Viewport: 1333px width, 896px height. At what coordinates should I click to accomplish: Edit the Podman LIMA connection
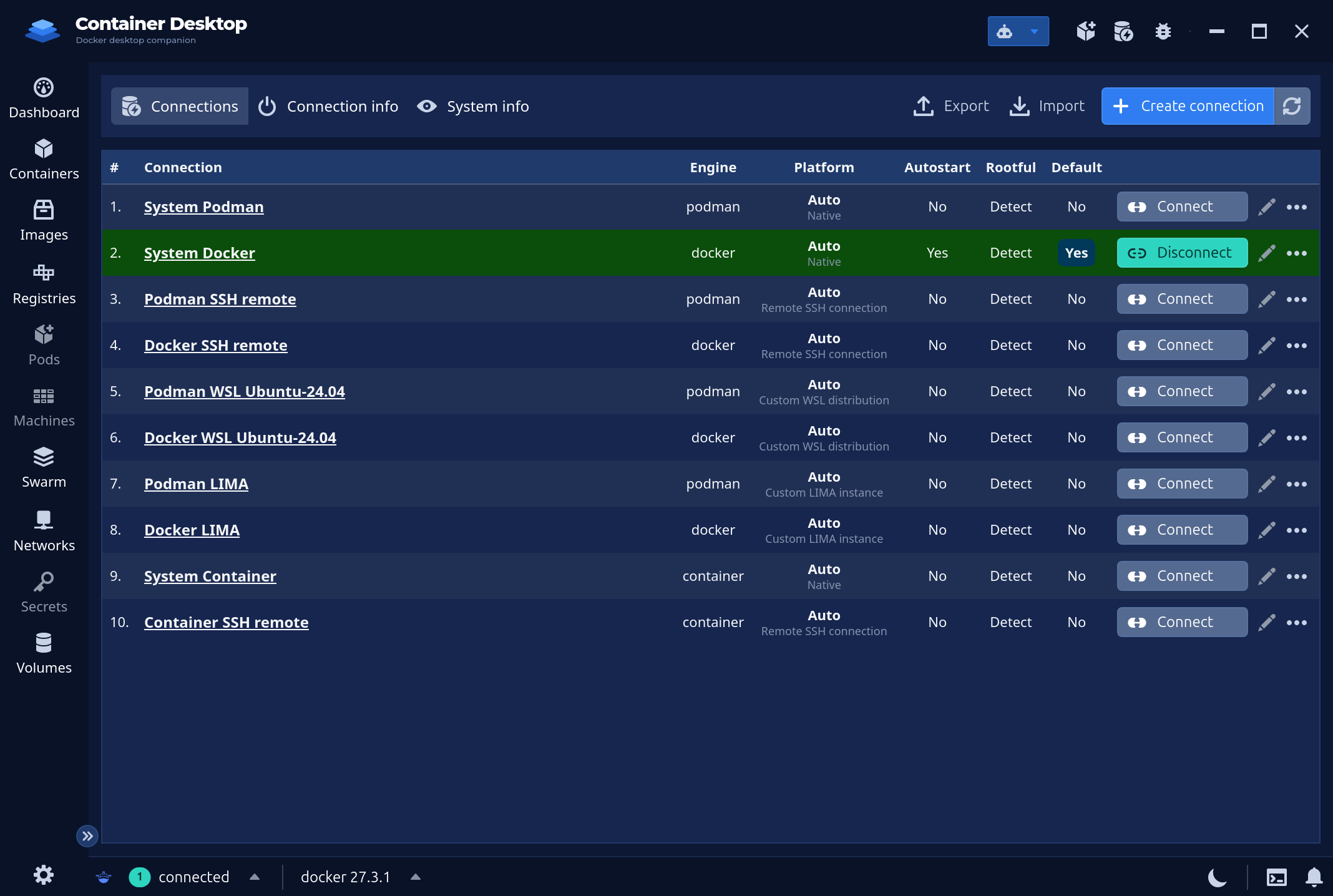1267,484
